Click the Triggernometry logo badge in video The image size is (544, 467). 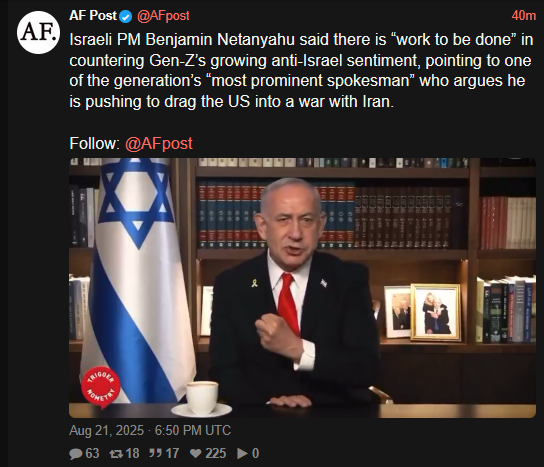(x=101, y=386)
